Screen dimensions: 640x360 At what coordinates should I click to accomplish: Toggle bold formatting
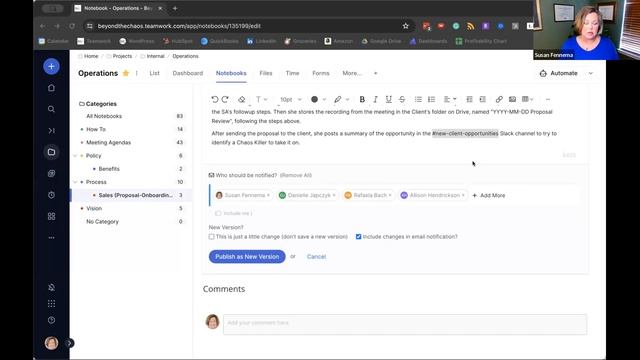[x=362, y=99]
